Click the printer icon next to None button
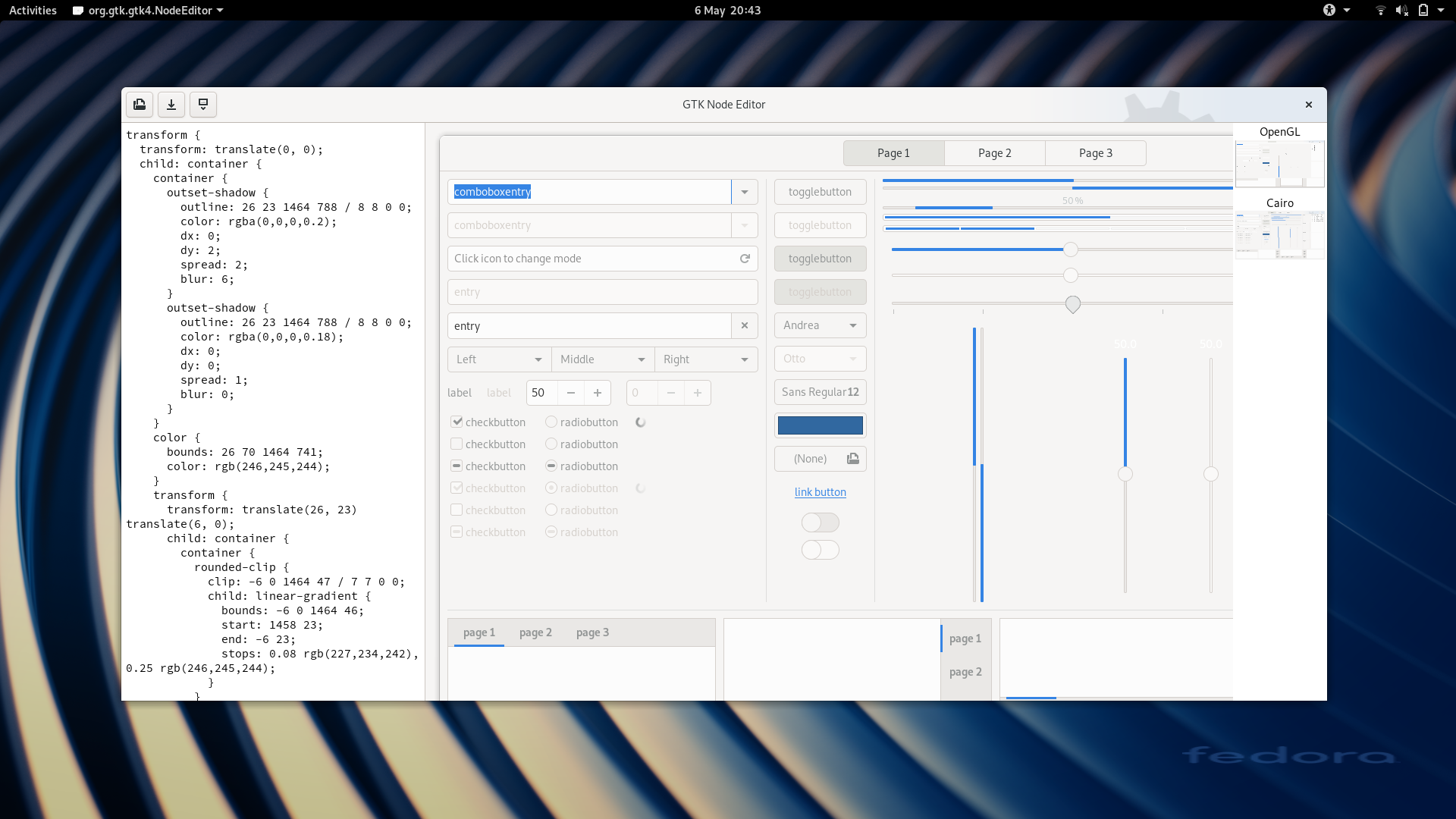 coord(852,458)
